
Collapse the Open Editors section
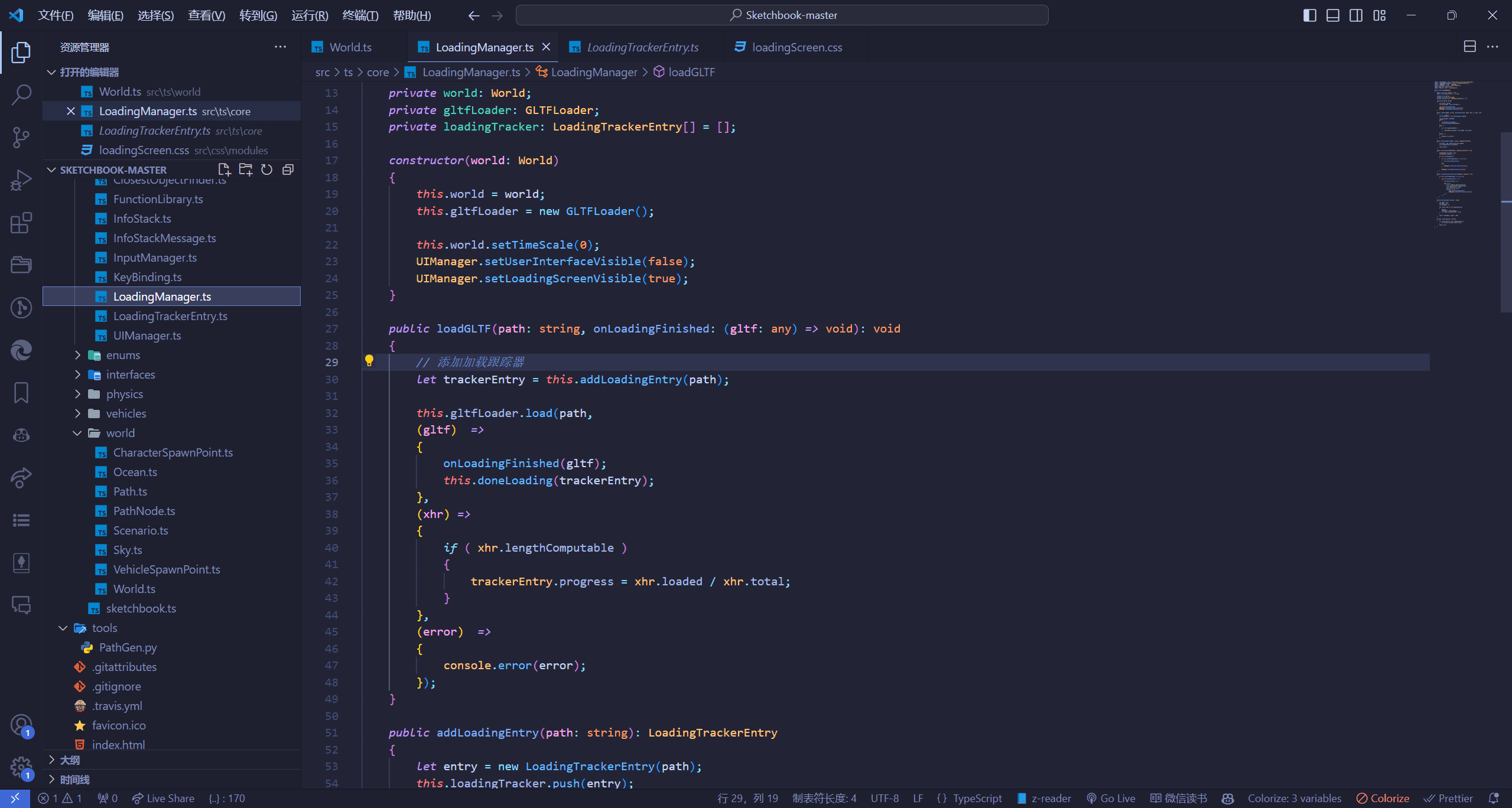51,72
